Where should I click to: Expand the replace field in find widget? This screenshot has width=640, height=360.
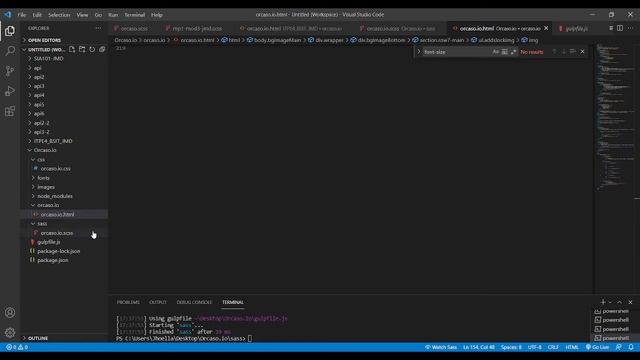point(418,52)
